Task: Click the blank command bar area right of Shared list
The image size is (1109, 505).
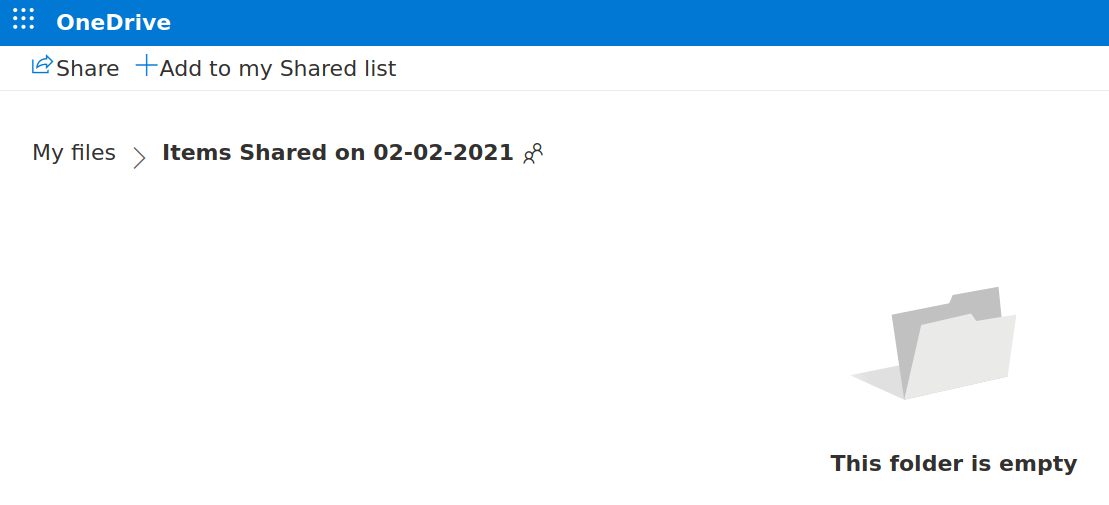Action: point(750,68)
